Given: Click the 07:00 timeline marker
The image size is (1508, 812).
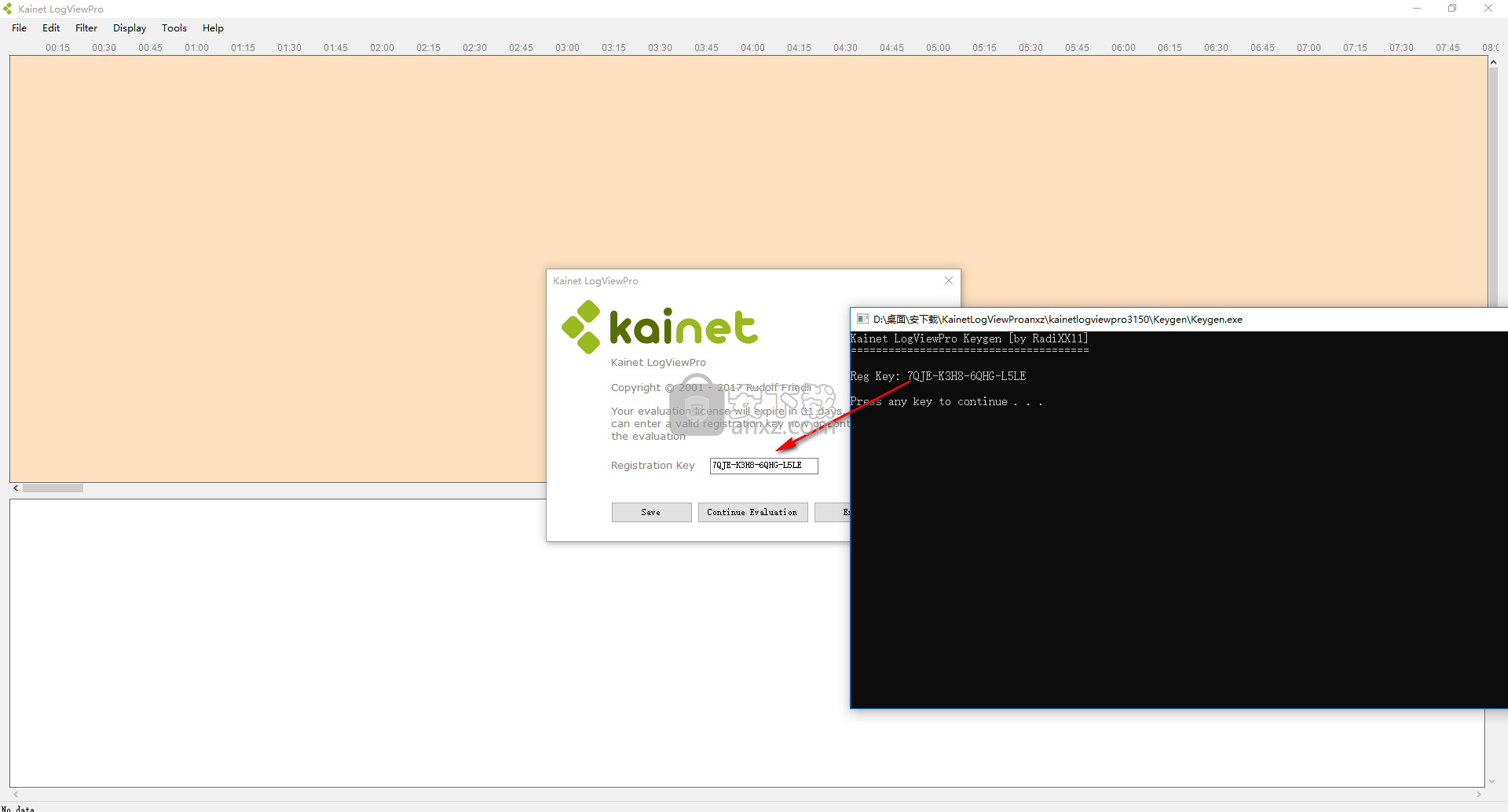Looking at the screenshot, I should pos(1309,48).
